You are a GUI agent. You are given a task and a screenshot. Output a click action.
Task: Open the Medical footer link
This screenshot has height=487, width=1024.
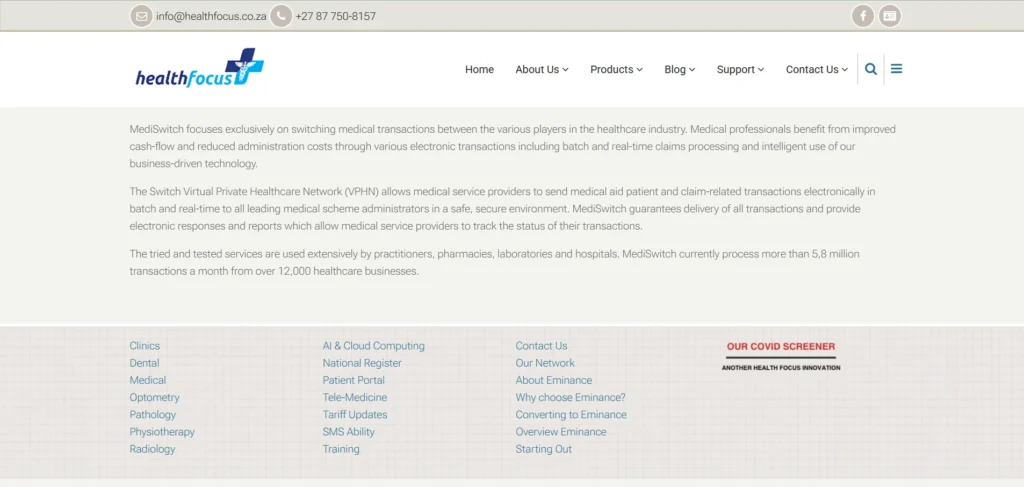pos(148,380)
